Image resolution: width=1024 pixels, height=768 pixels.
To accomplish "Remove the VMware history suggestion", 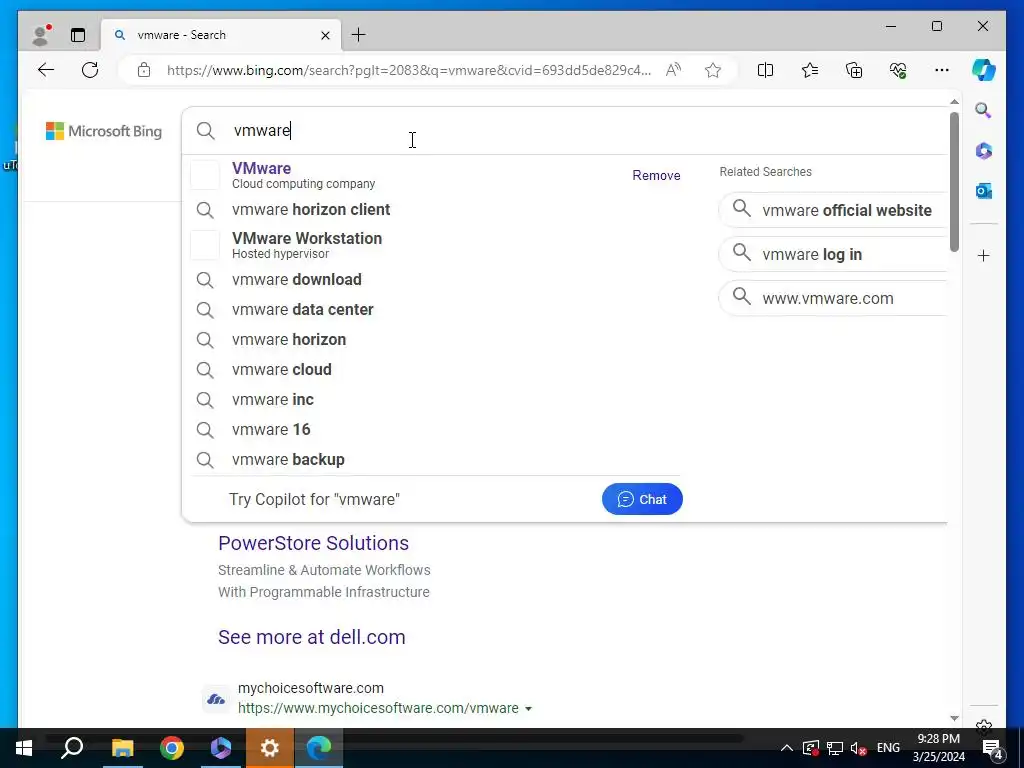I will coord(656,176).
